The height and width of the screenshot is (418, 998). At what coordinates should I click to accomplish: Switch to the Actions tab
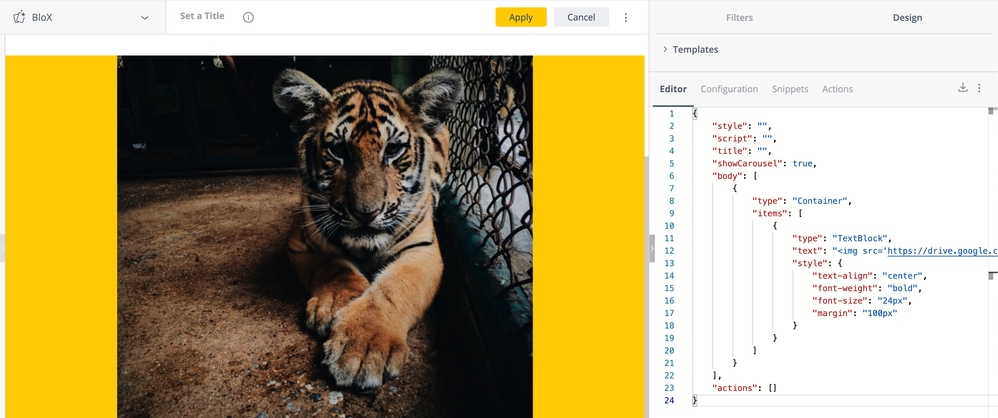tap(837, 89)
